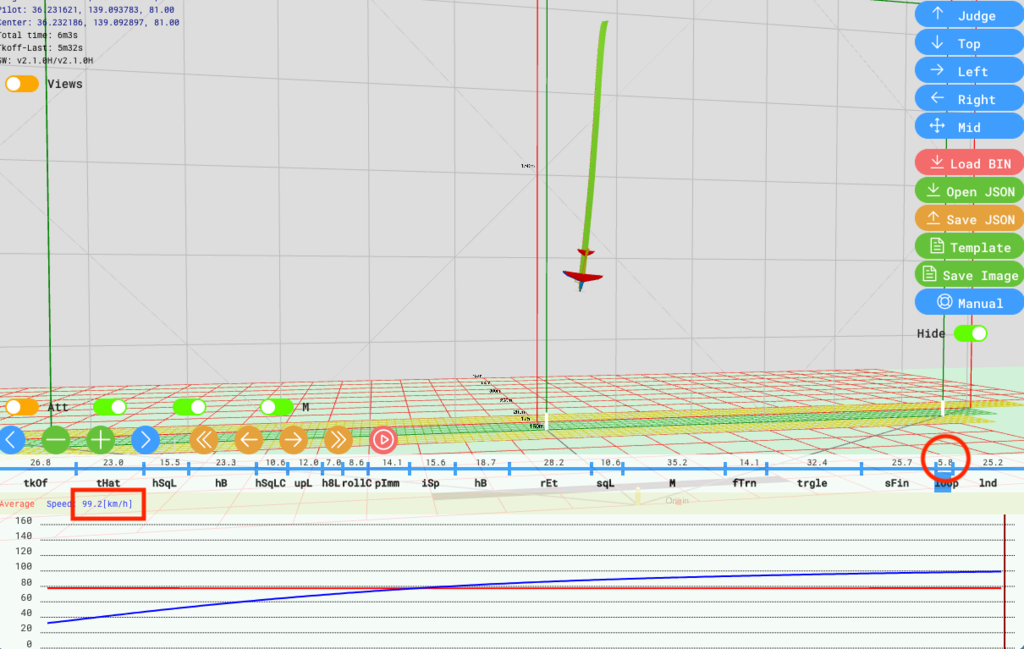
Task: Click blue right chevron next button
Action: (x=145, y=439)
